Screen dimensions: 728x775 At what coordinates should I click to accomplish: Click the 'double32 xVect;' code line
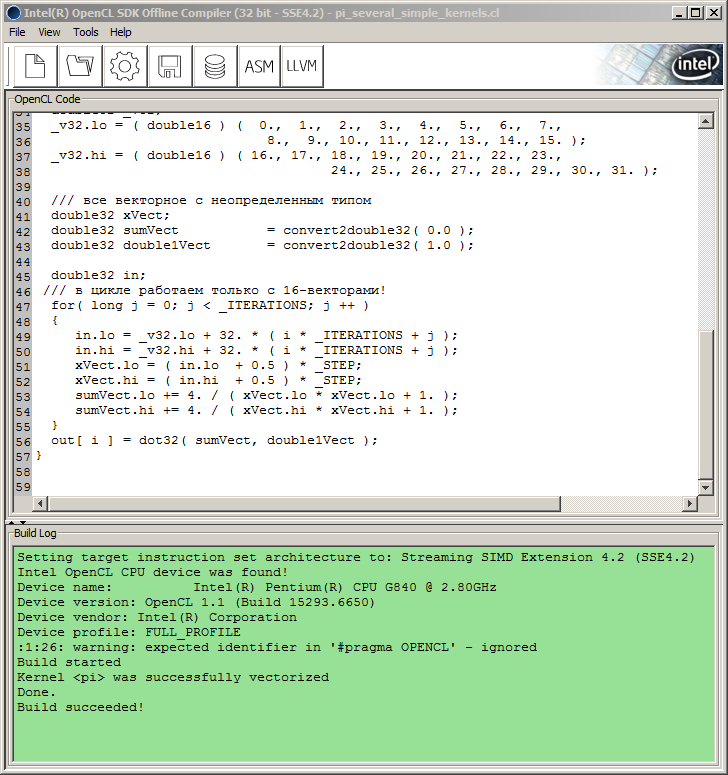point(110,215)
